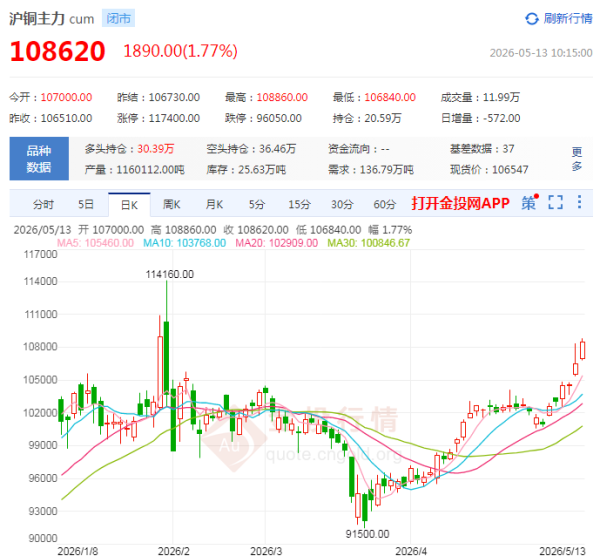Viewport: 600px width, 556px height.
Task: Click the chart header date 2026/05/13
Action: tap(42, 230)
